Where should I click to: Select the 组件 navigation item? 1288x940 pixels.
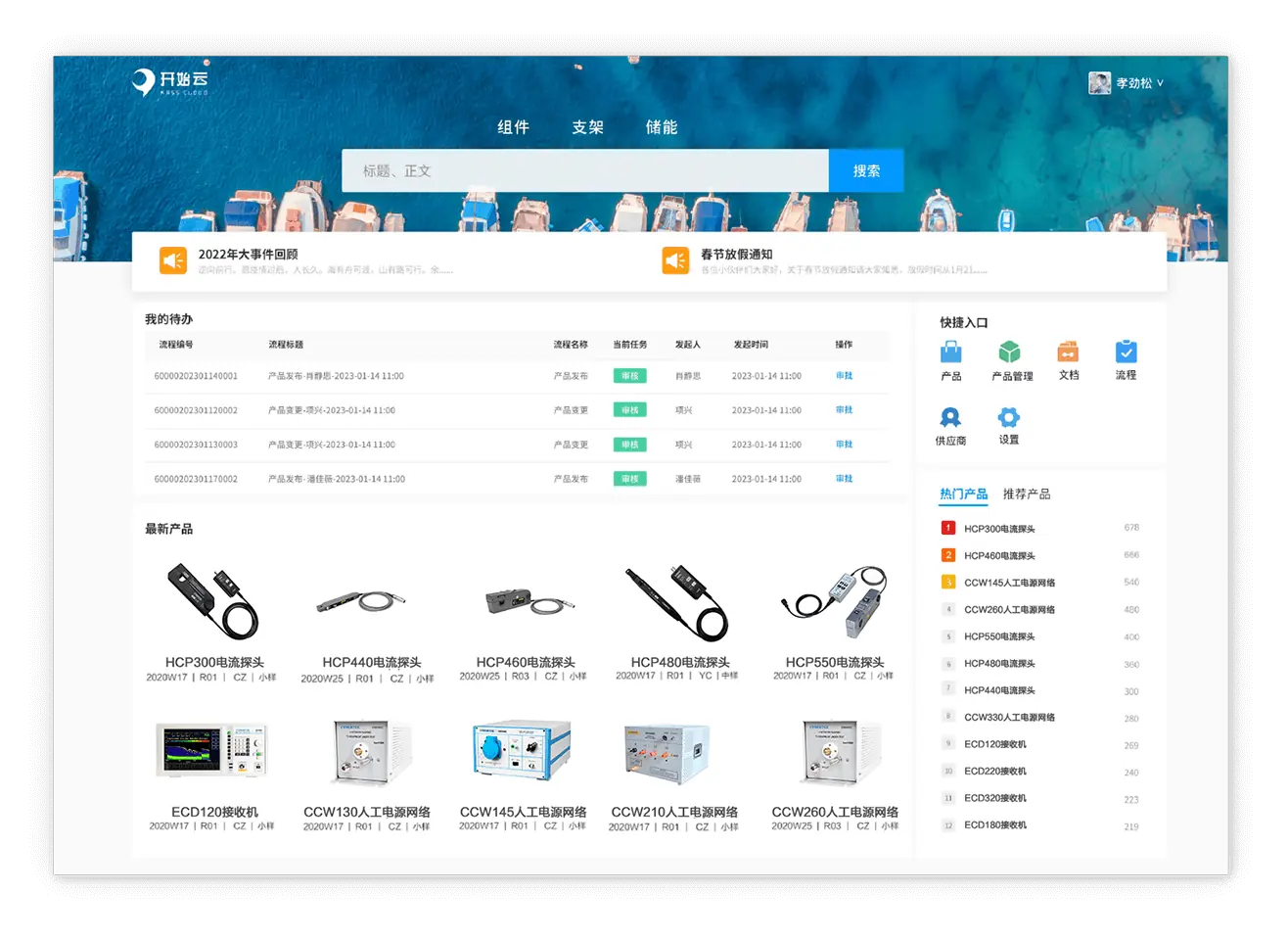coord(513,127)
